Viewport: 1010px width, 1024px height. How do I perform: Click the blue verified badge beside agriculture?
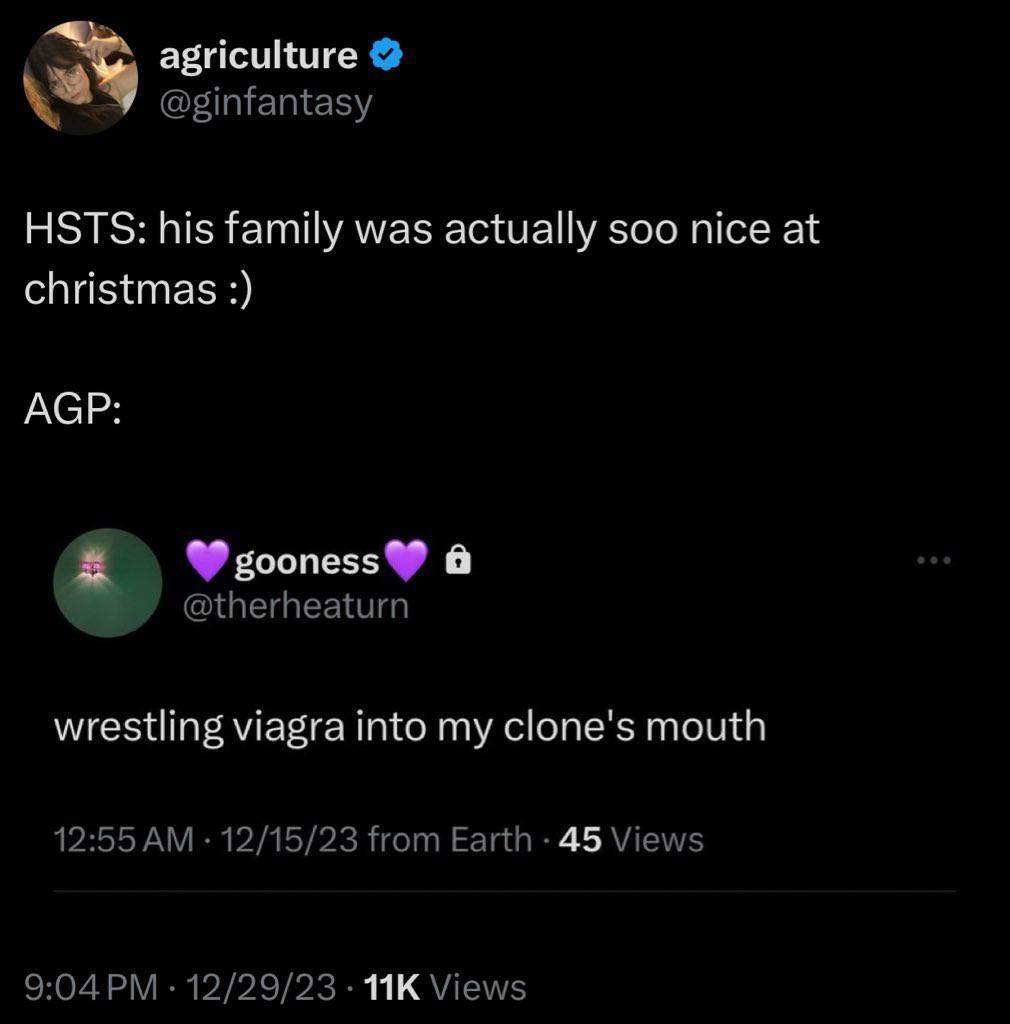pyautogui.click(x=387, y=58)
